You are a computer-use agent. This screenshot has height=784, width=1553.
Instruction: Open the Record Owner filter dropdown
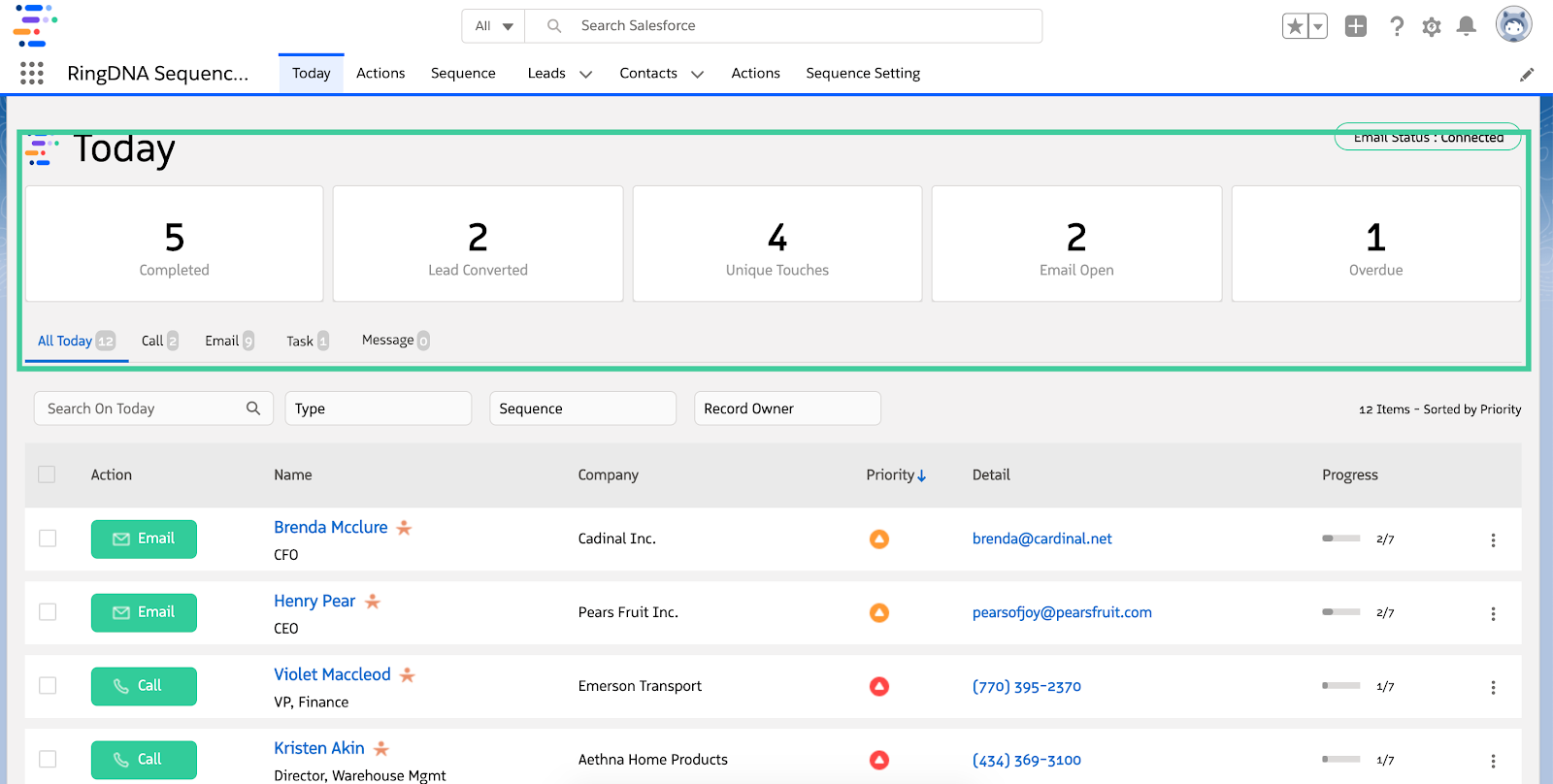point(787,408)
